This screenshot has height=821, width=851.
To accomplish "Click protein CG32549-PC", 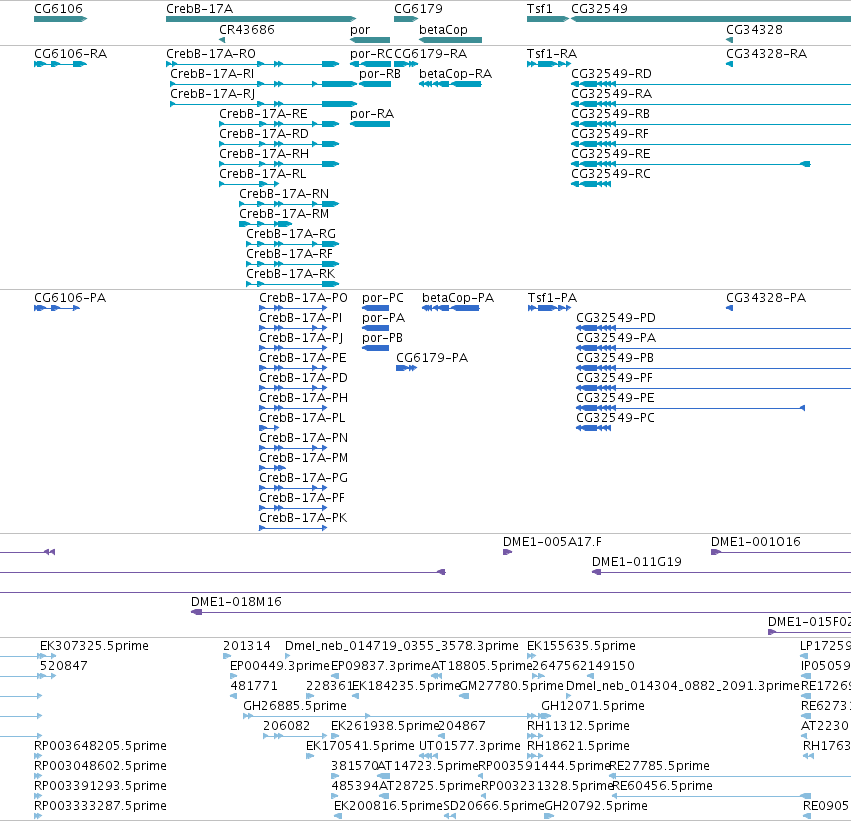I will tap(593, 428).
